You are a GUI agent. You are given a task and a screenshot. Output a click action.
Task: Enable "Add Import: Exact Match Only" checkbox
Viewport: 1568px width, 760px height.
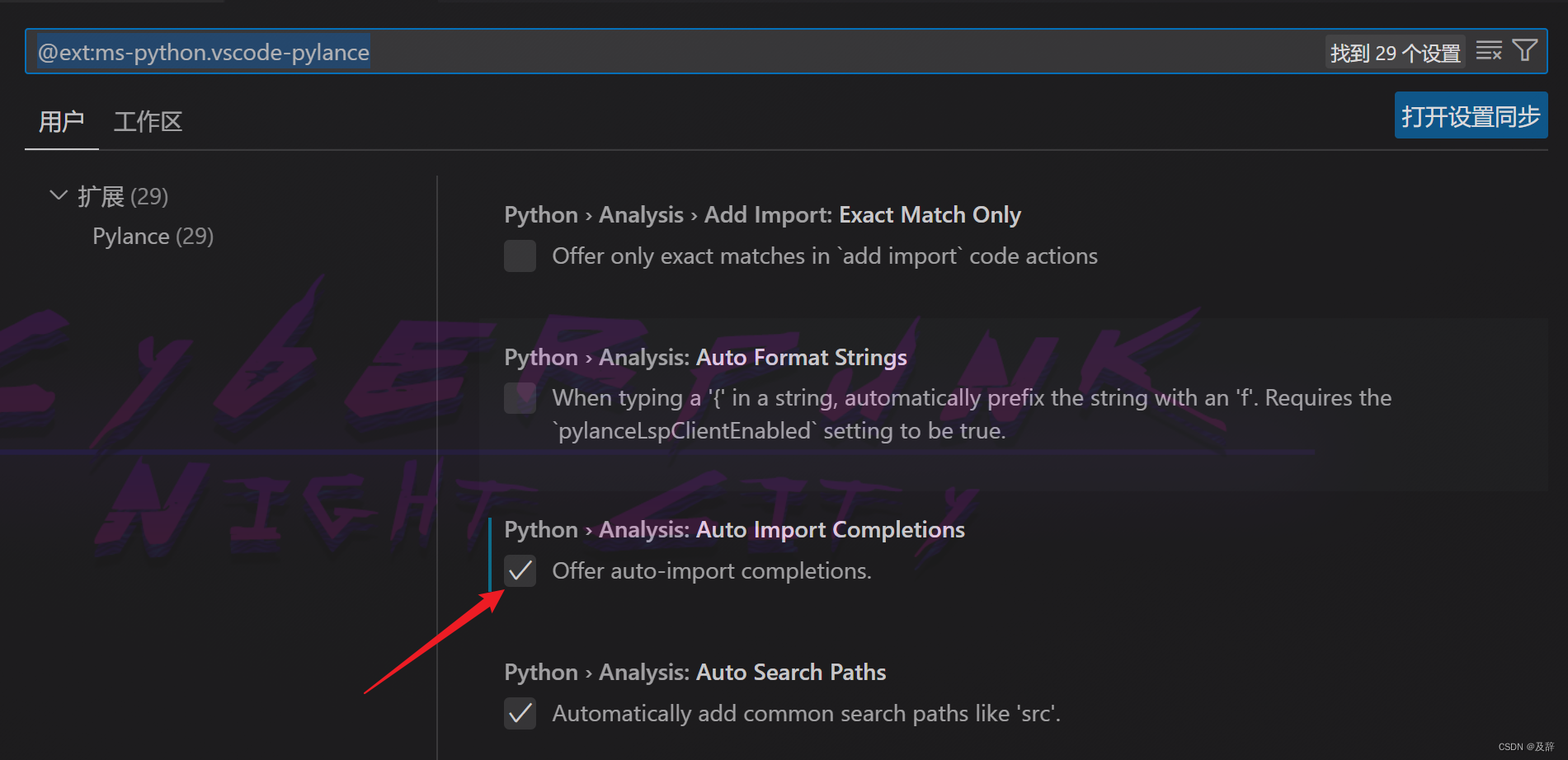pos(520,256)
